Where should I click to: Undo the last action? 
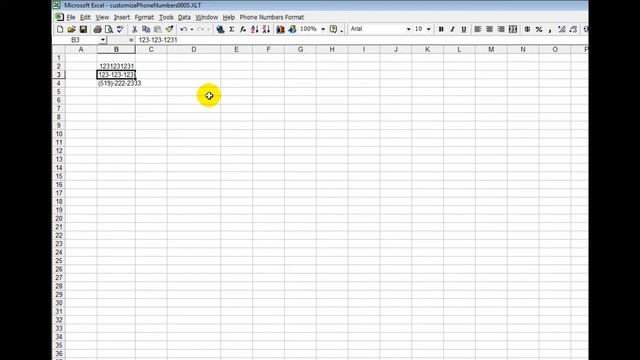click(x=184, y=29)
